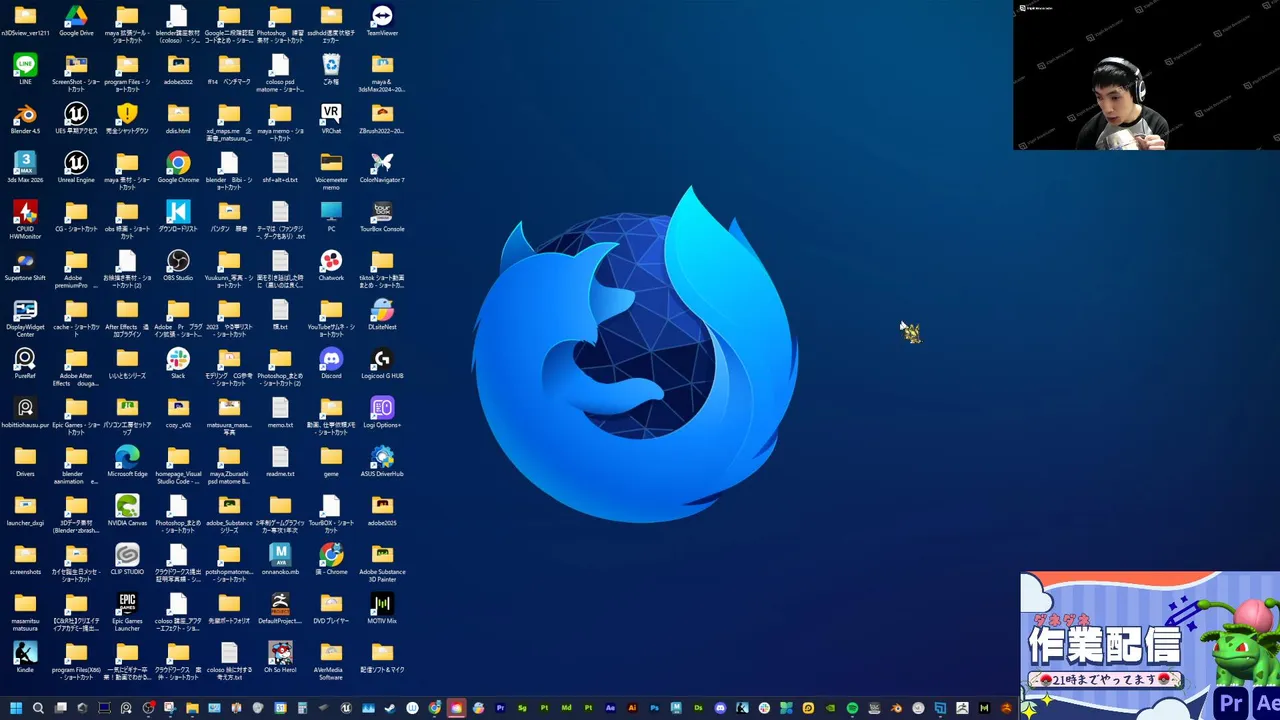Open the Windows Start menu

coord(16,708)
